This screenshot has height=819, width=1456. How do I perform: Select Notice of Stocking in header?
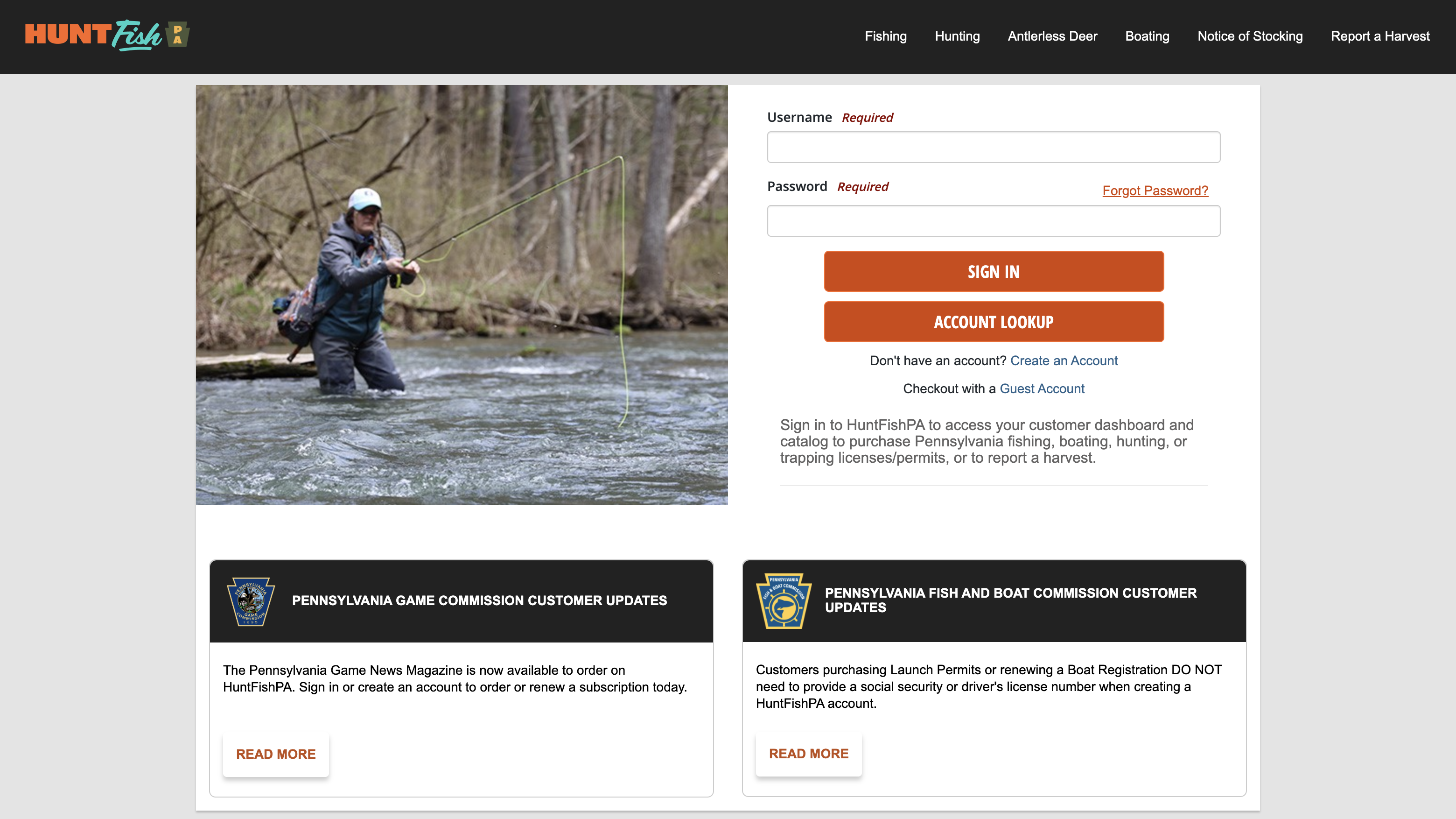tap(1250, 36)
